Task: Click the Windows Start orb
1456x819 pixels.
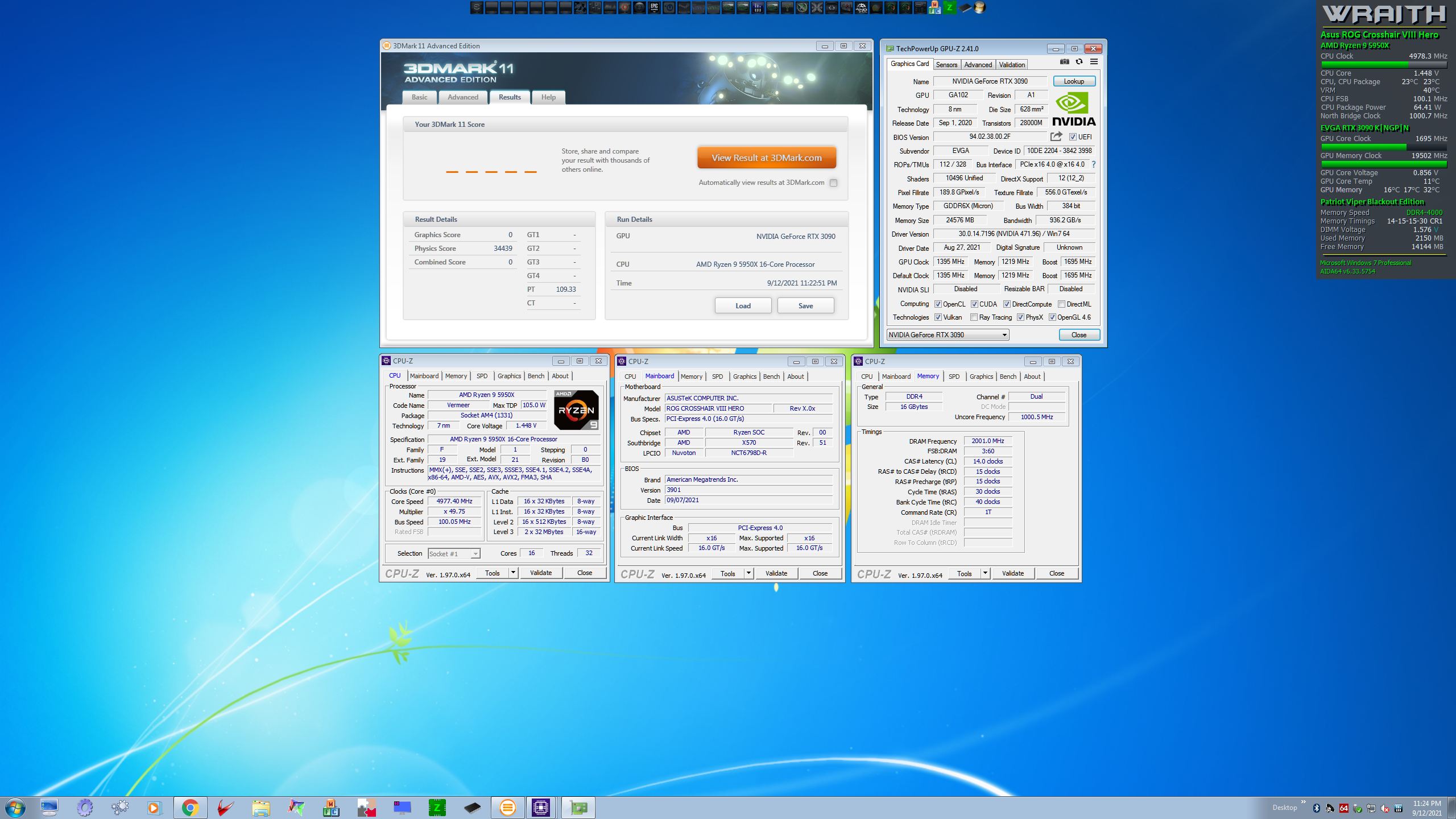Action: point(15,807)
